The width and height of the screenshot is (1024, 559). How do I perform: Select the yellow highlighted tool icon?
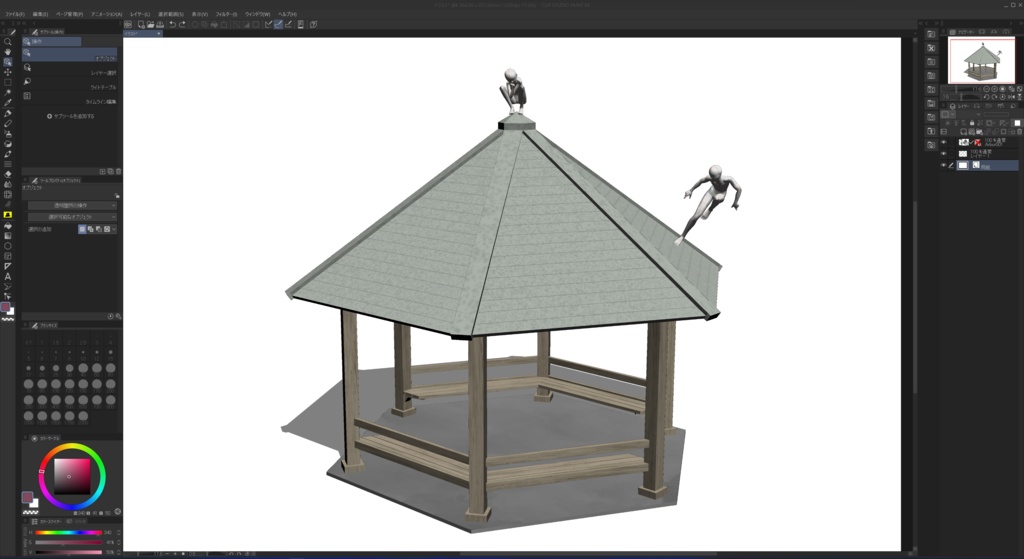point(8,215)
